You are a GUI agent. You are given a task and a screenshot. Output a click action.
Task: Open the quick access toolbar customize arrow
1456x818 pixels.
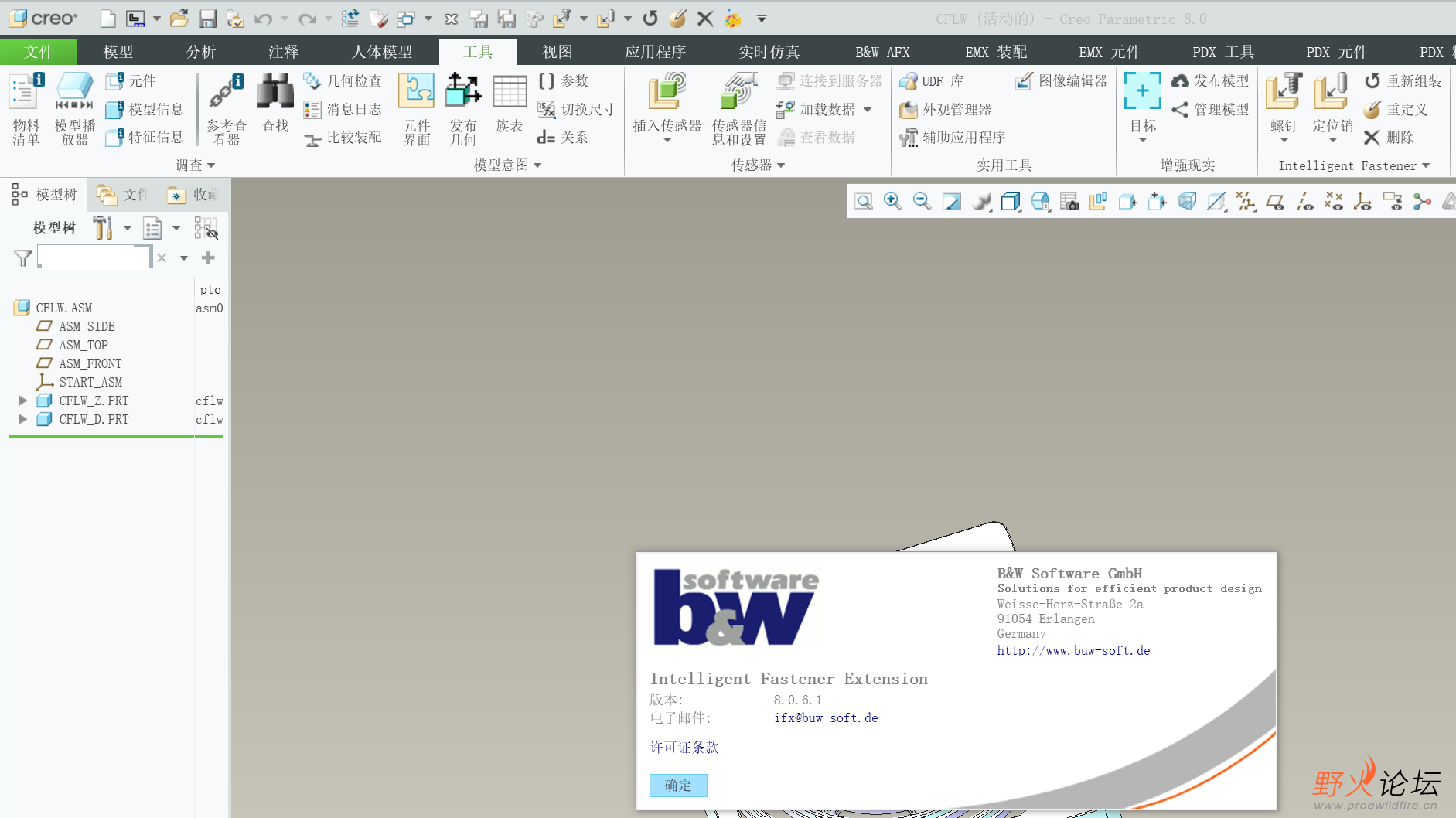762,19
